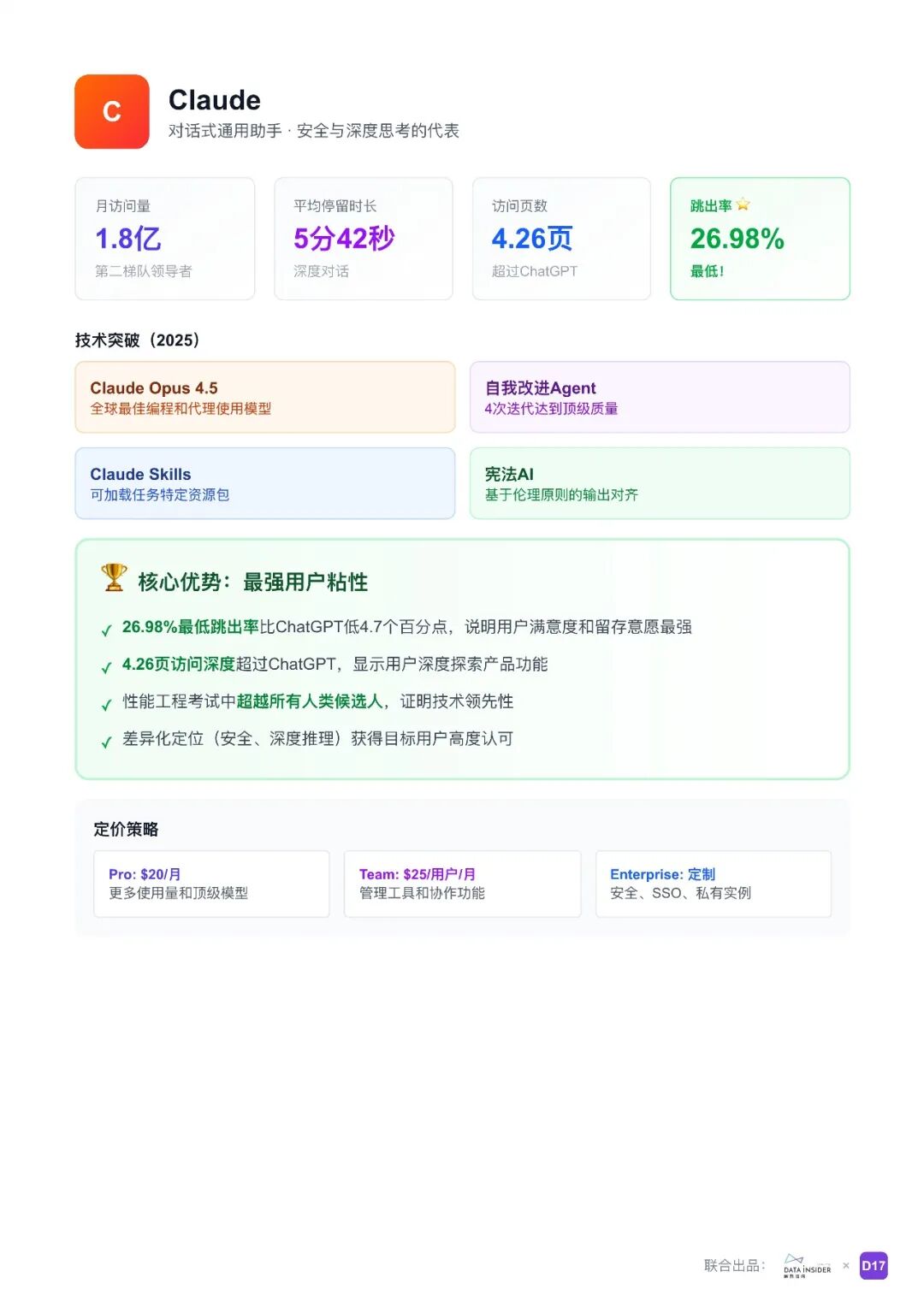The width and height of the screenshot is (924, 1307).
Task: Click the text 安全、SSO、私有实例
Action: pos(681,893)
